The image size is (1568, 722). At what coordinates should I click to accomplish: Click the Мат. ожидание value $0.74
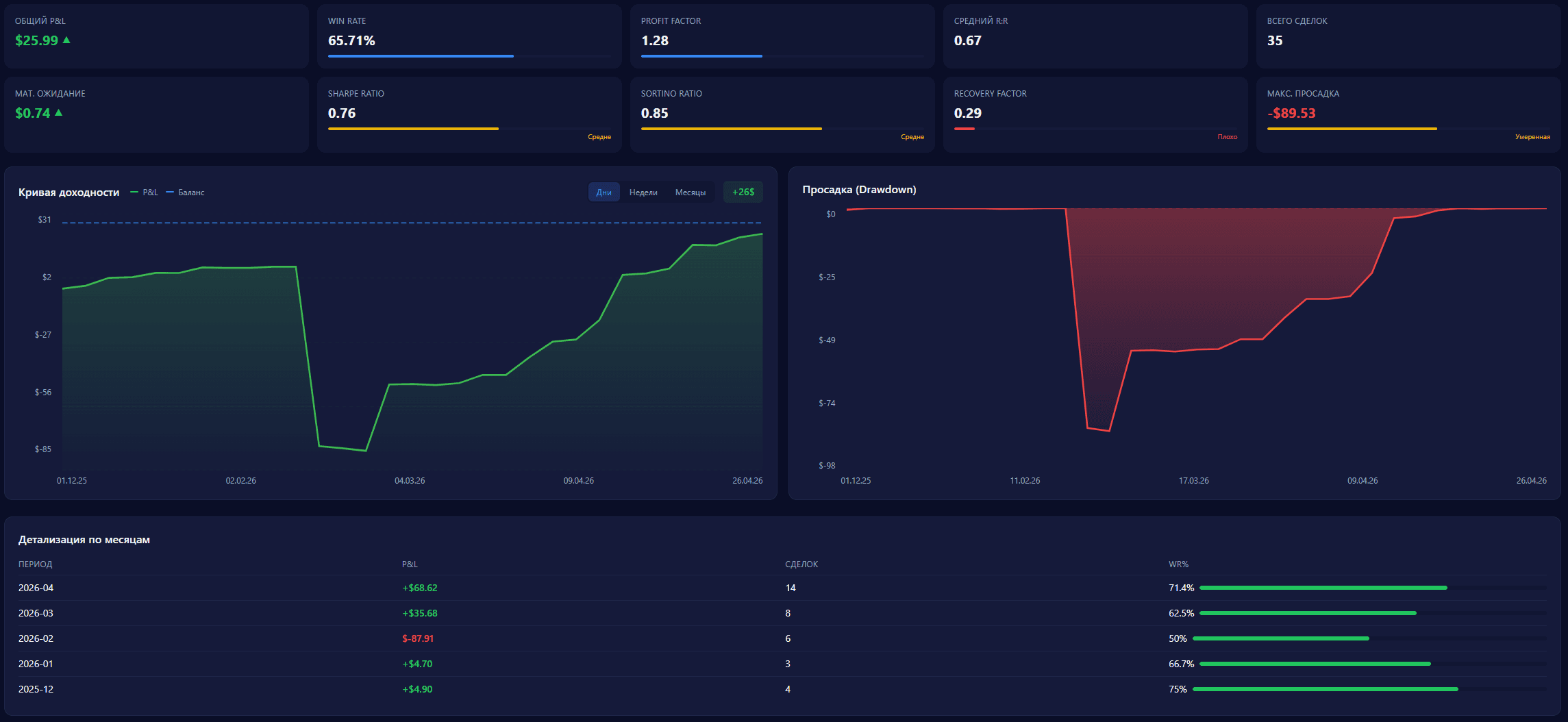[33, 113]
